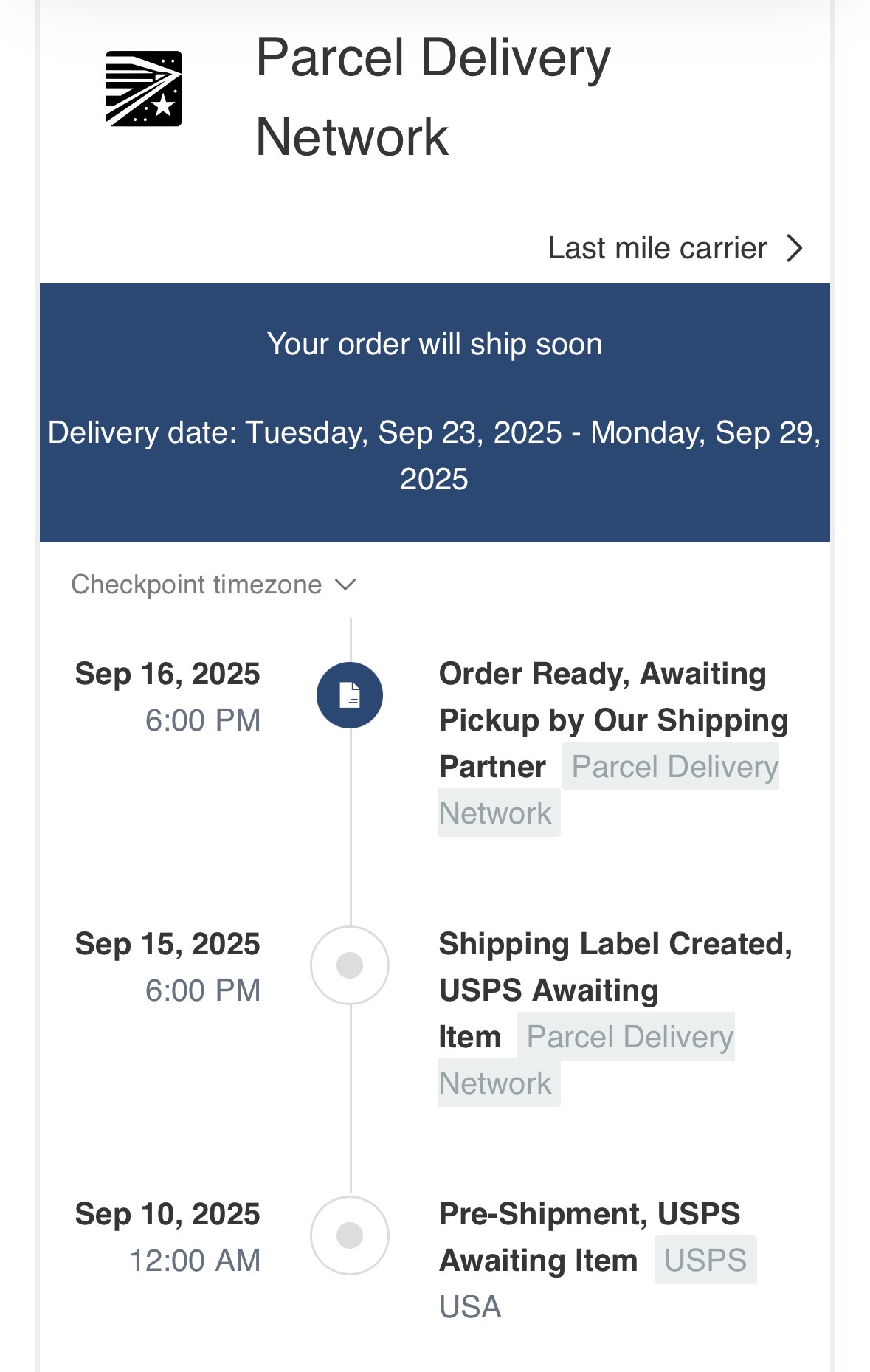Click the blue document checkpoint icon

[350, 695]
